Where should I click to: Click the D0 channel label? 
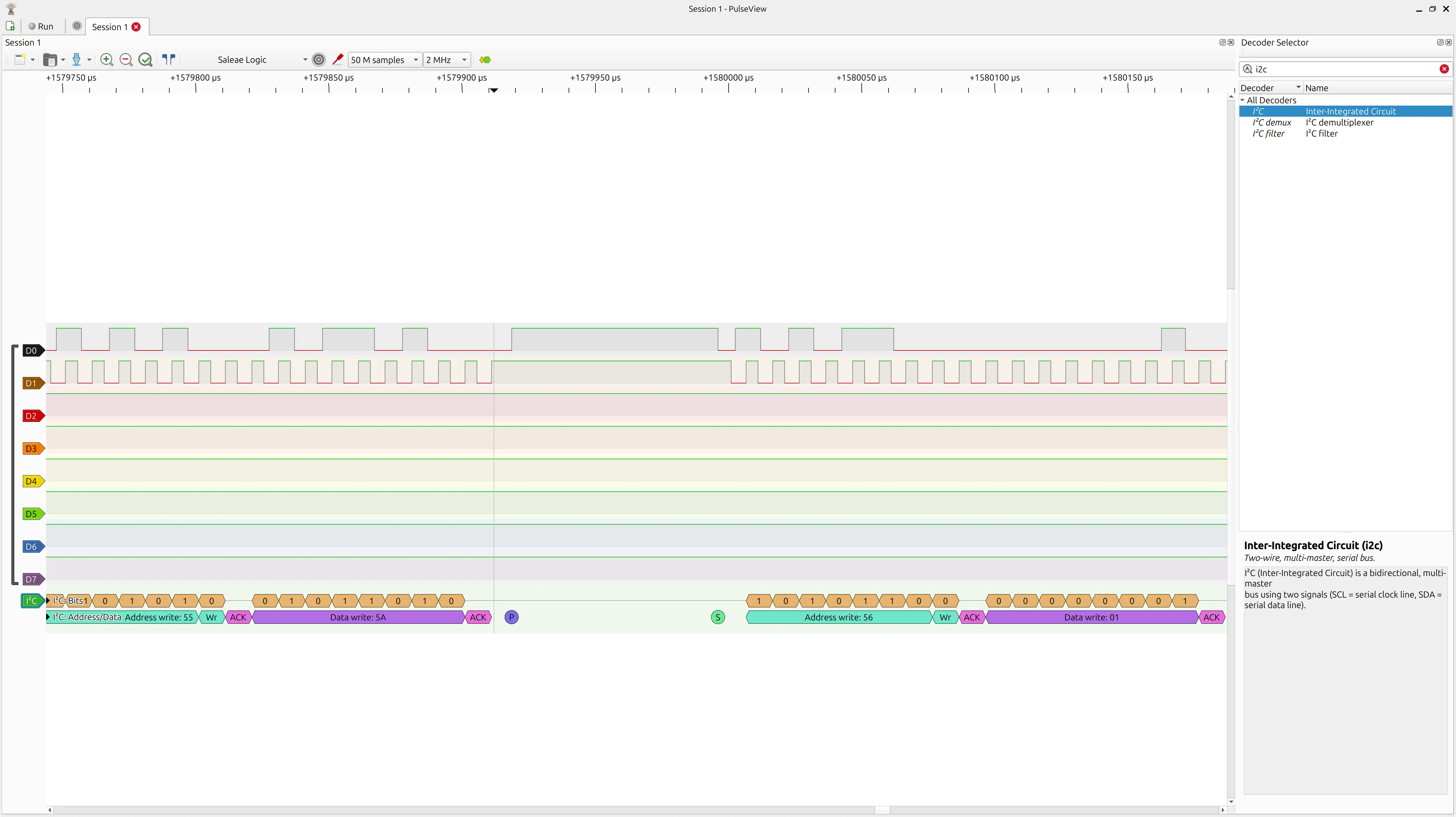pos(31,351)
